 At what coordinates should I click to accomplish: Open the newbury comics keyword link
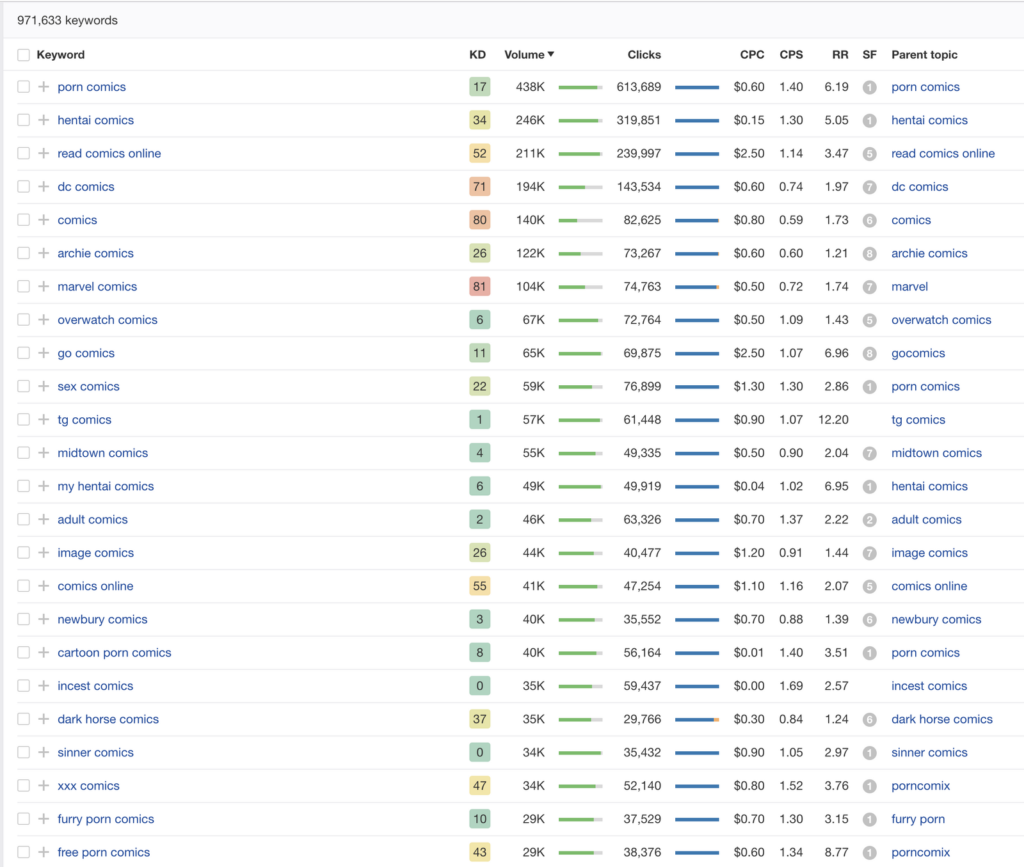click(103, 620)
